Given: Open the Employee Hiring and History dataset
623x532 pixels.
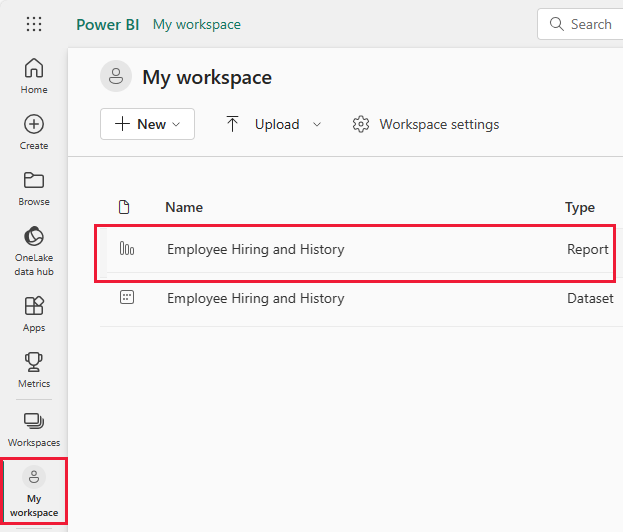Looking at the screenshot, I should click(255, 298).
